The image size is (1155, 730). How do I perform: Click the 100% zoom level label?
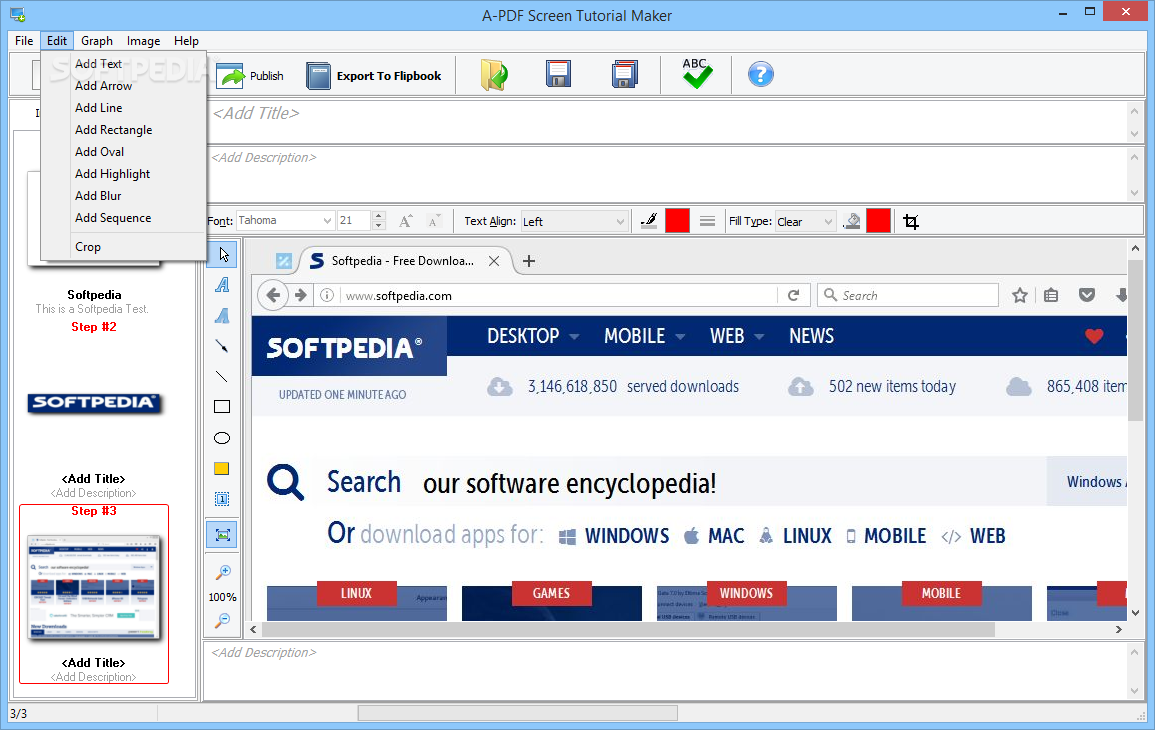click(222, 597)
